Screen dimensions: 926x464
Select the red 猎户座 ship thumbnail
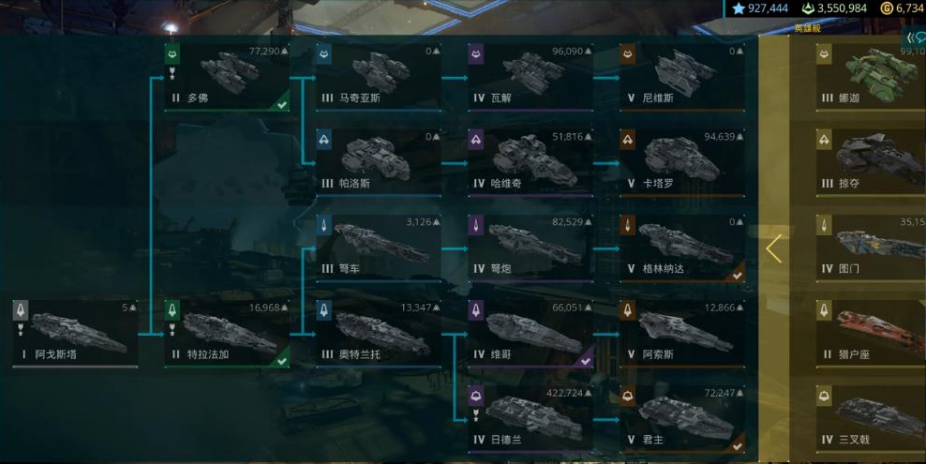[x=880, y=329]
